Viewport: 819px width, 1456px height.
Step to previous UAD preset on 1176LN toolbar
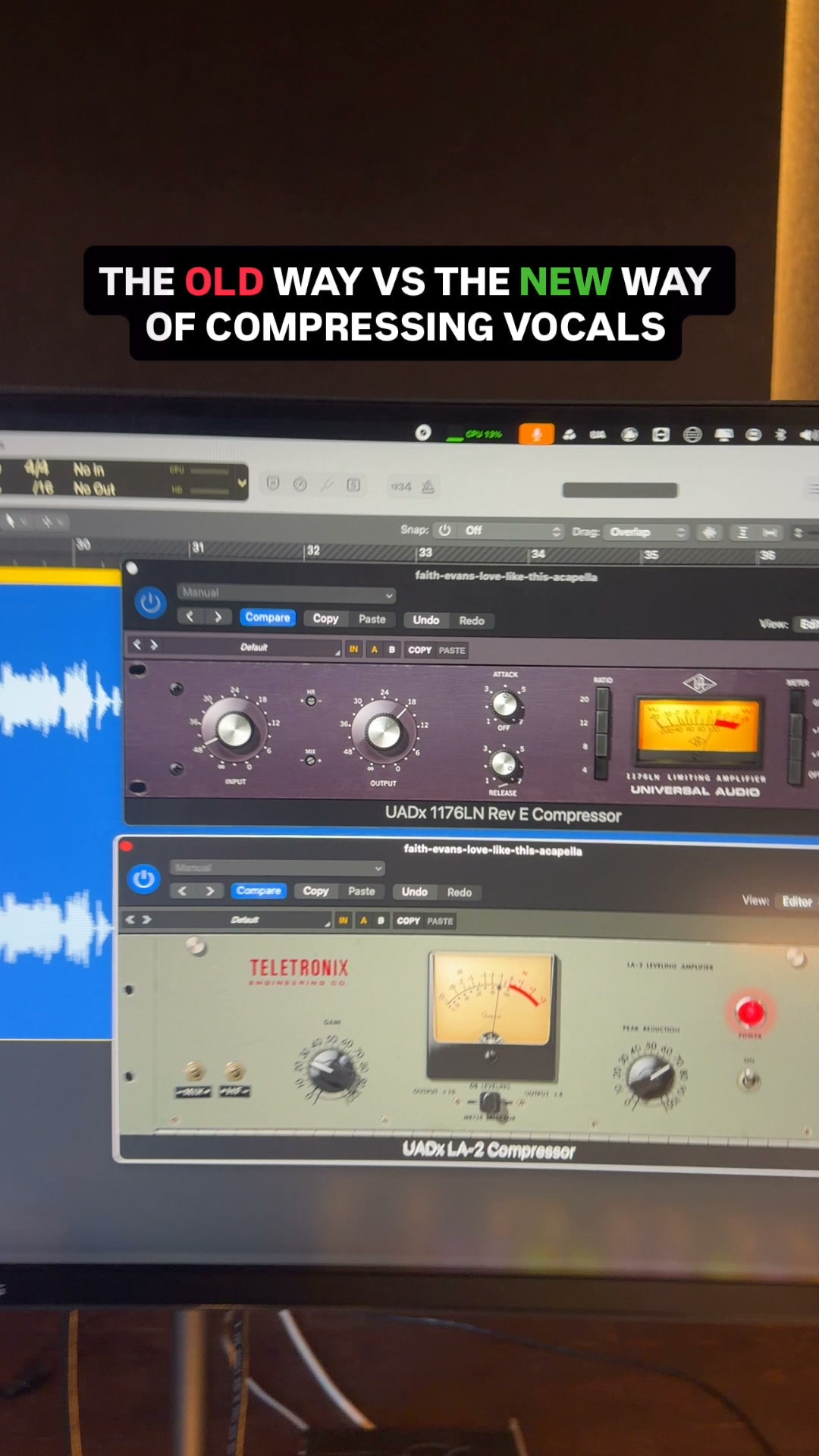(137, 645)
